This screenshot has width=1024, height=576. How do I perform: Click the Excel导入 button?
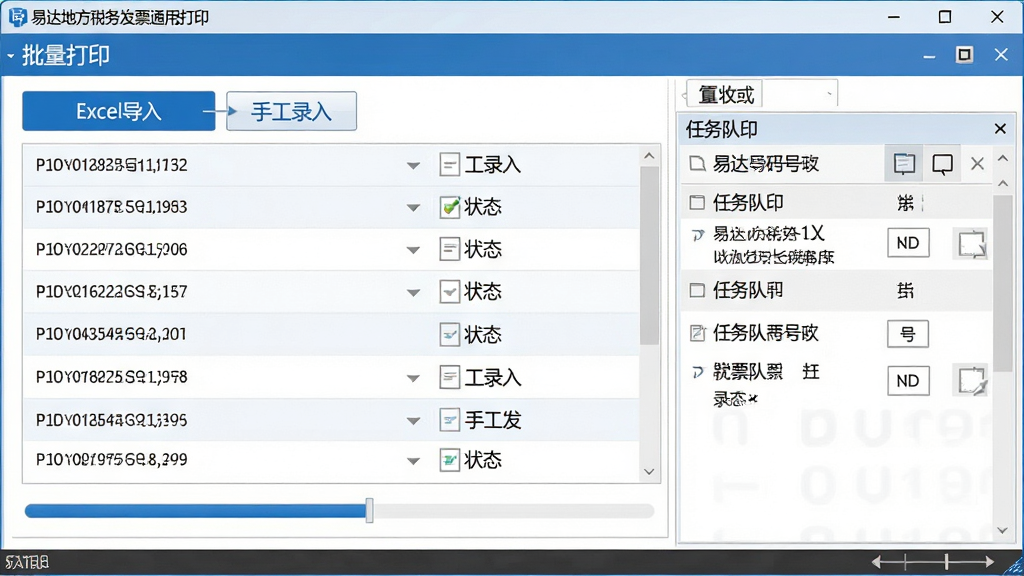[x=118, y=111]
